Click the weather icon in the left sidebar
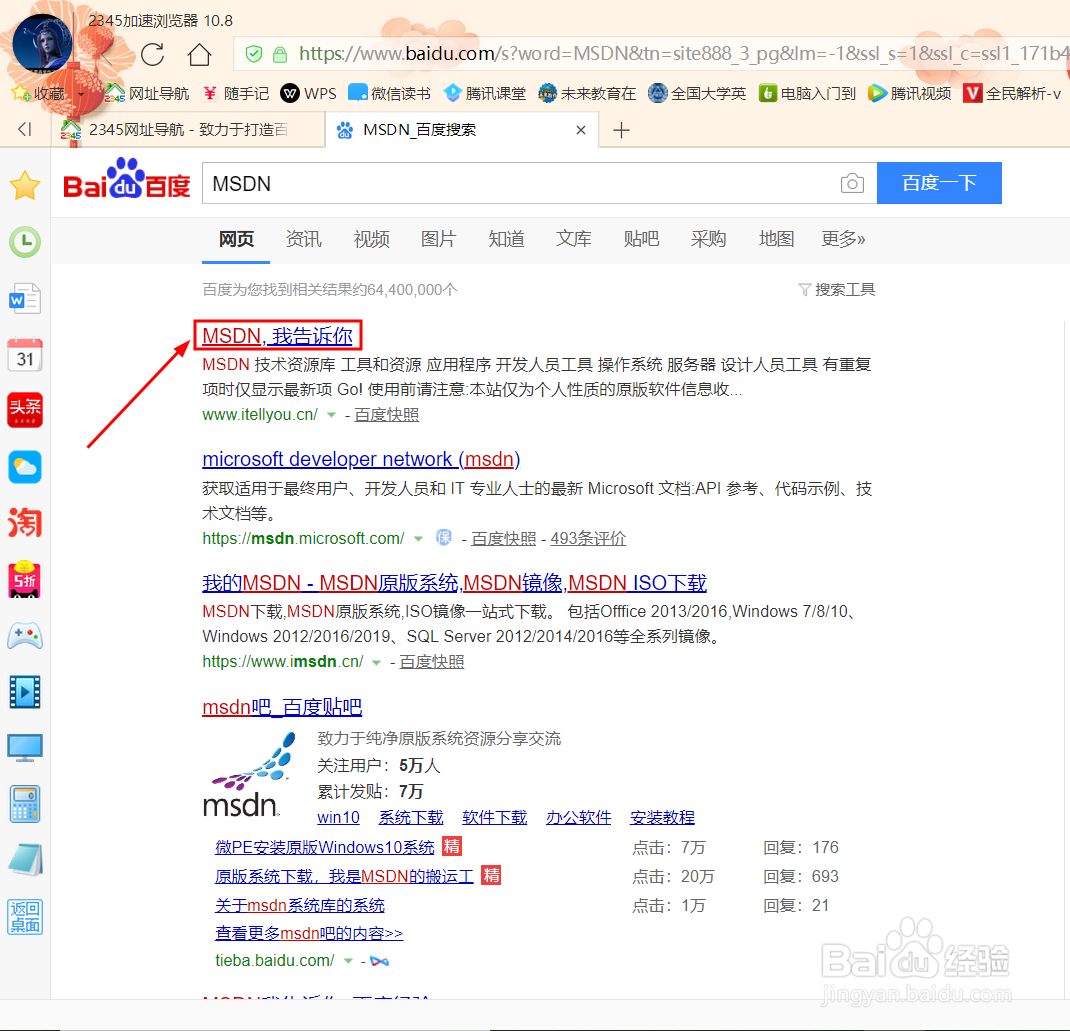This screenshot has width=1070, height=1031. coord(24,466)
